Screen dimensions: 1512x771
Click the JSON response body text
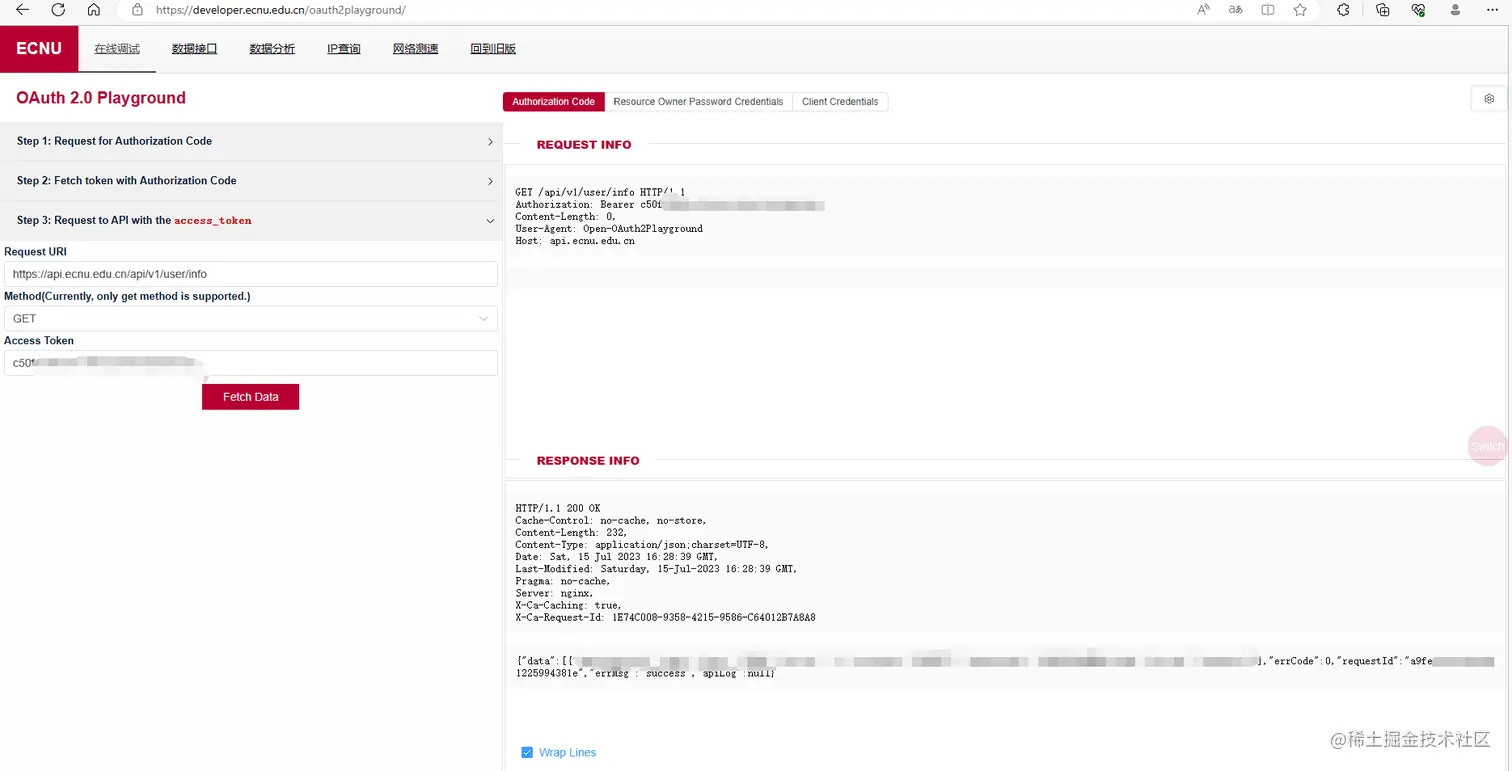[1005, 667]
